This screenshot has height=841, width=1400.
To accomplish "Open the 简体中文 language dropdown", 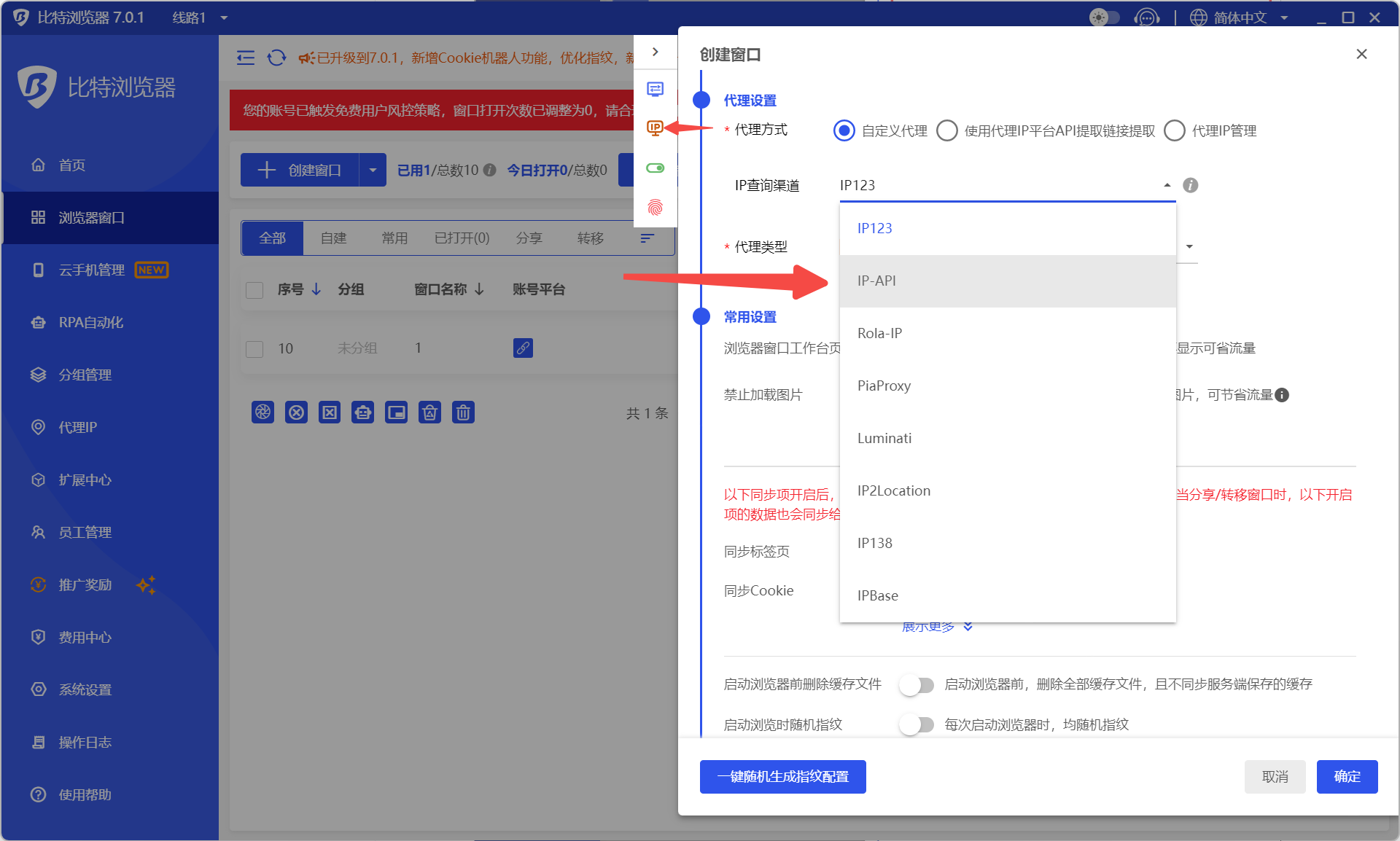I will click(x=1240, y=17).
